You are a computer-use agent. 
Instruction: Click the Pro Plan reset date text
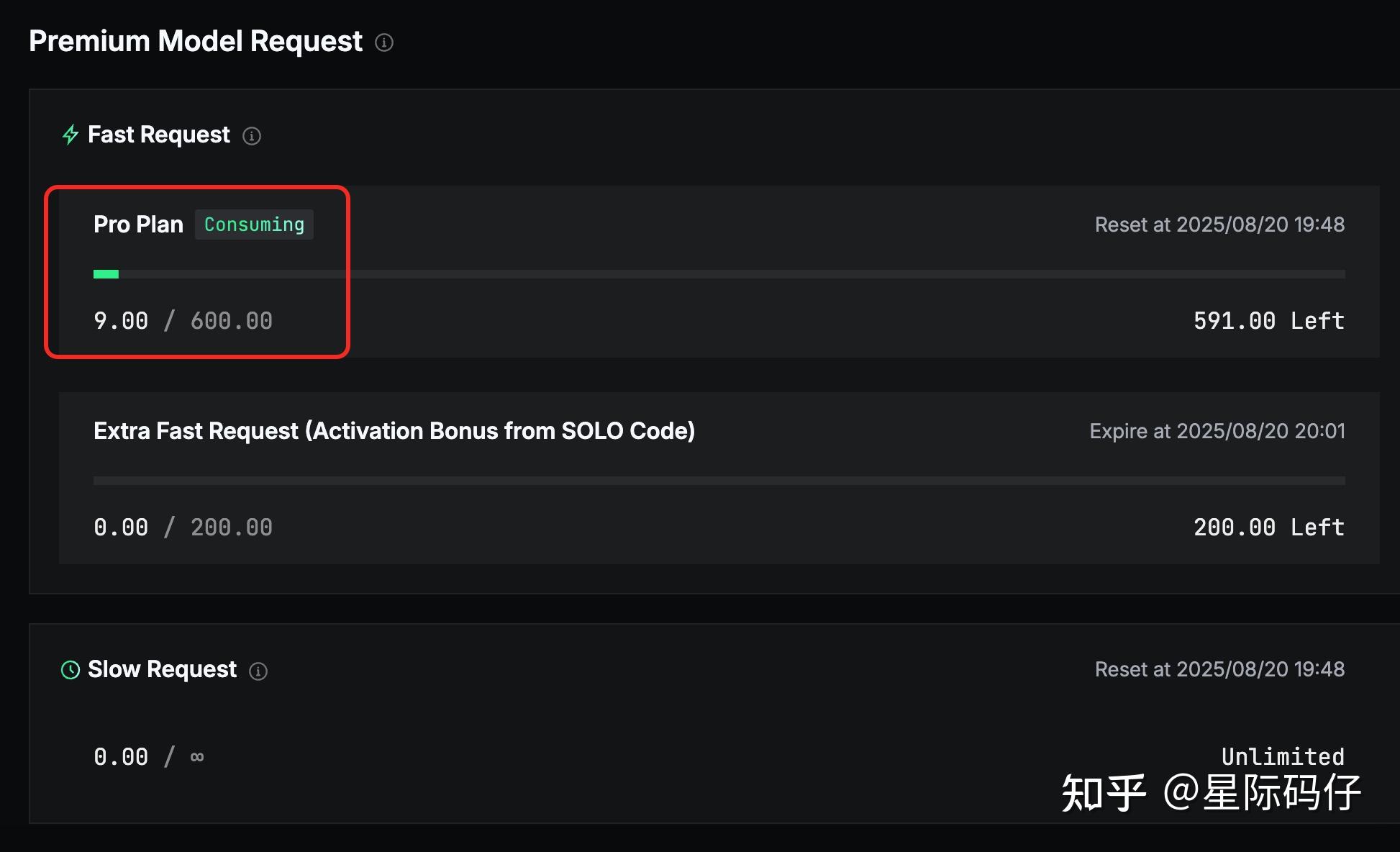[1219, 225]
